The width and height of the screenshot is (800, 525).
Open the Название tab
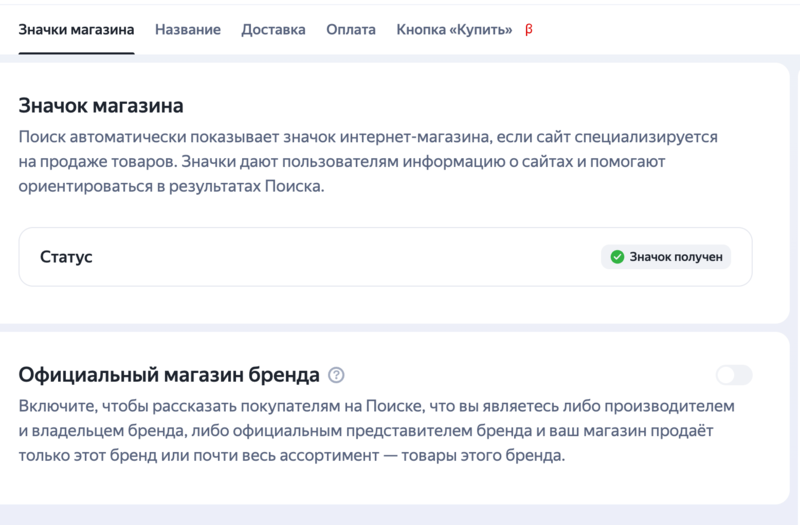[188, 30]
